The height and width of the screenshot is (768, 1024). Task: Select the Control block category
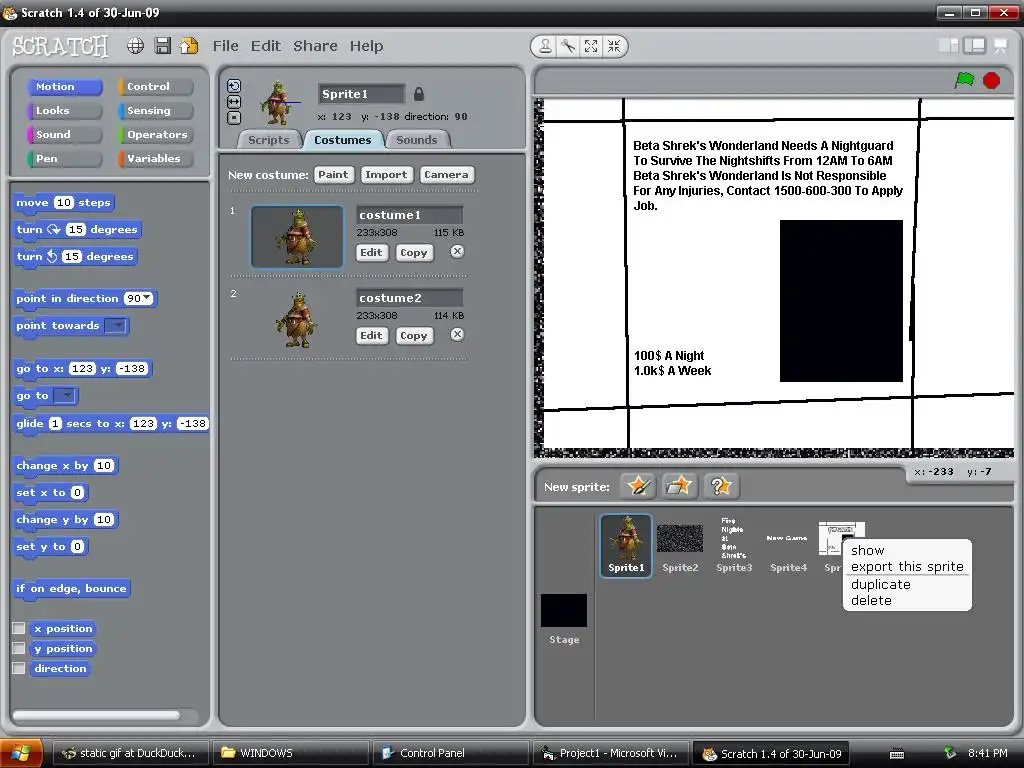pos(156,86)
